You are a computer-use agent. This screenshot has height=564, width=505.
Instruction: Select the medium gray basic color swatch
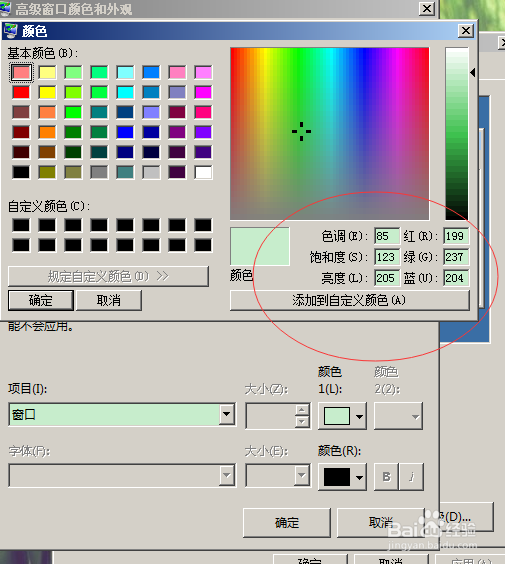(x=99, y=172)
